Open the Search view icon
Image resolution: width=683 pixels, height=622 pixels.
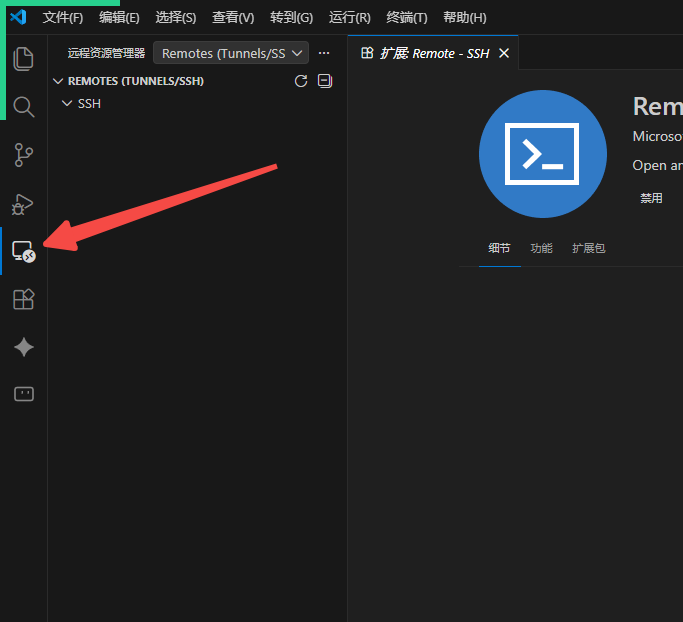(23, 107)
